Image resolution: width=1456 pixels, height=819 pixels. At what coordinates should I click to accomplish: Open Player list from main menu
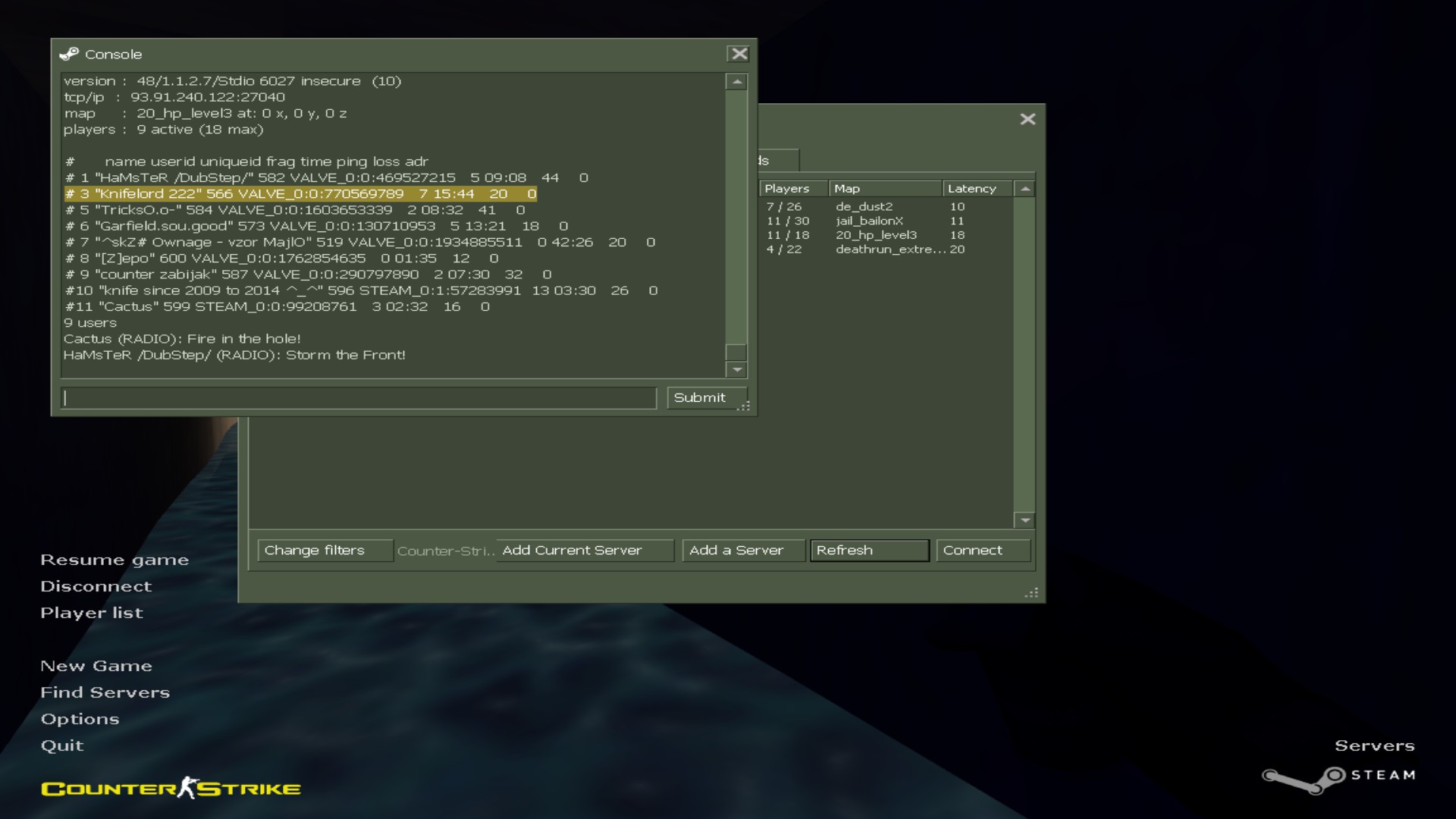coord(92,613)
